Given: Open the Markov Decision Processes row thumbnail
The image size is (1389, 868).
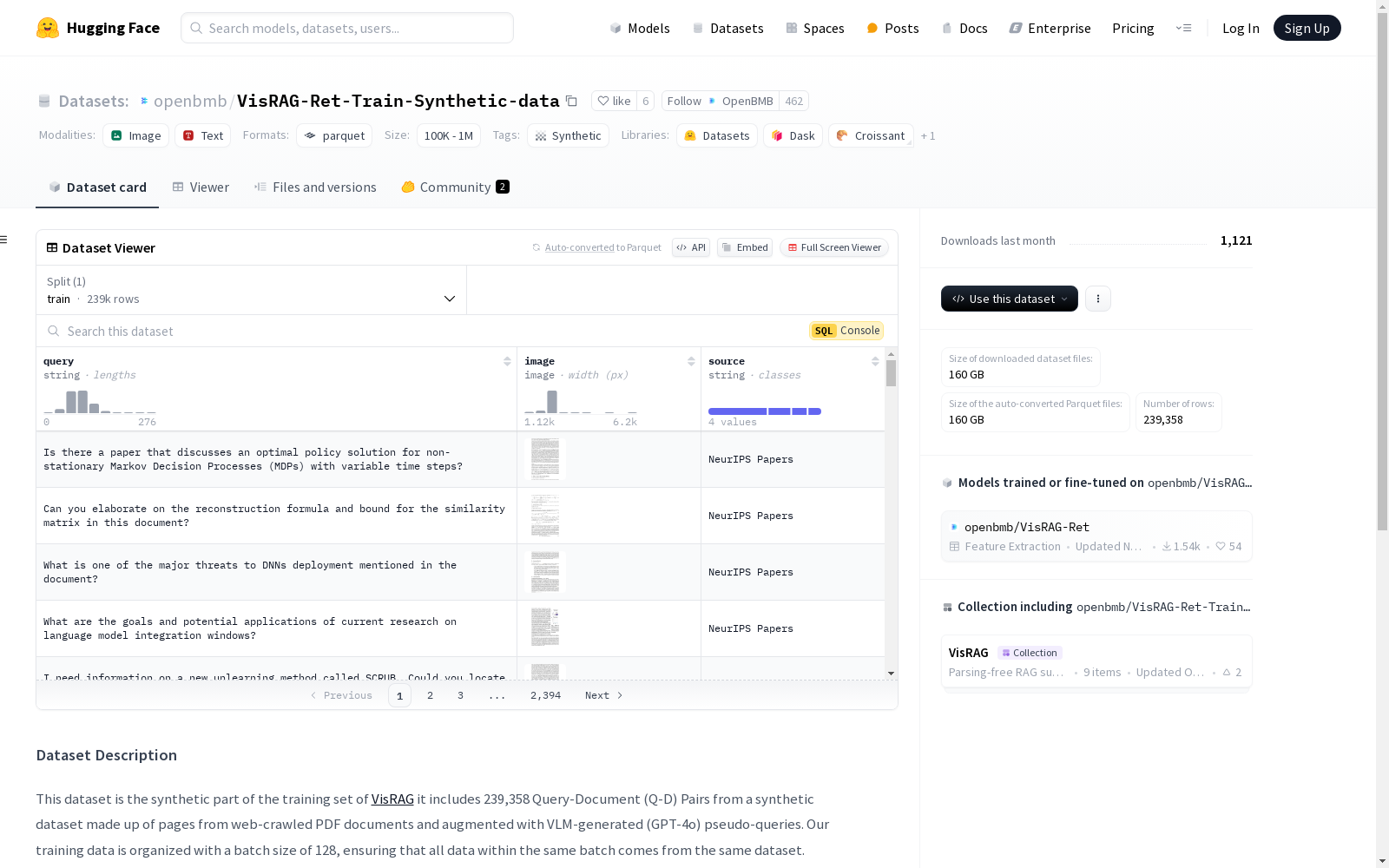Looking at the screenshot, I should (545, 459).
